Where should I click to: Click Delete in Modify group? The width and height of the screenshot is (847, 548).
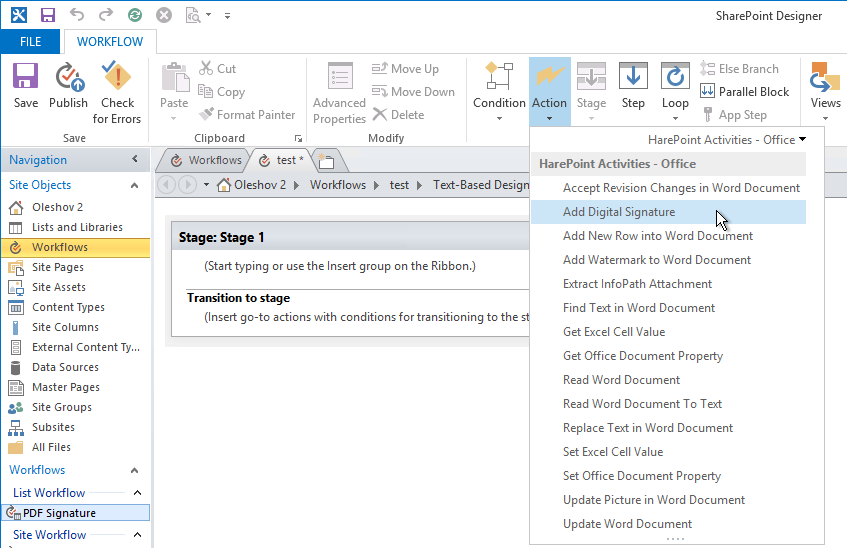(x=399, y=115)
